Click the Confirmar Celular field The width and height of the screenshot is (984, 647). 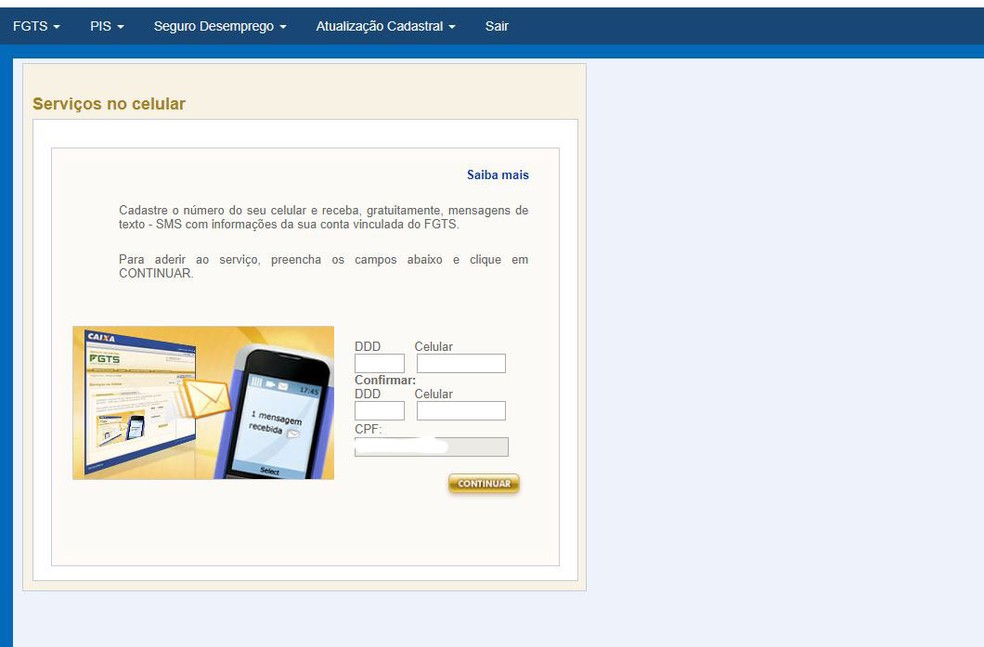(x=461, y=410)
